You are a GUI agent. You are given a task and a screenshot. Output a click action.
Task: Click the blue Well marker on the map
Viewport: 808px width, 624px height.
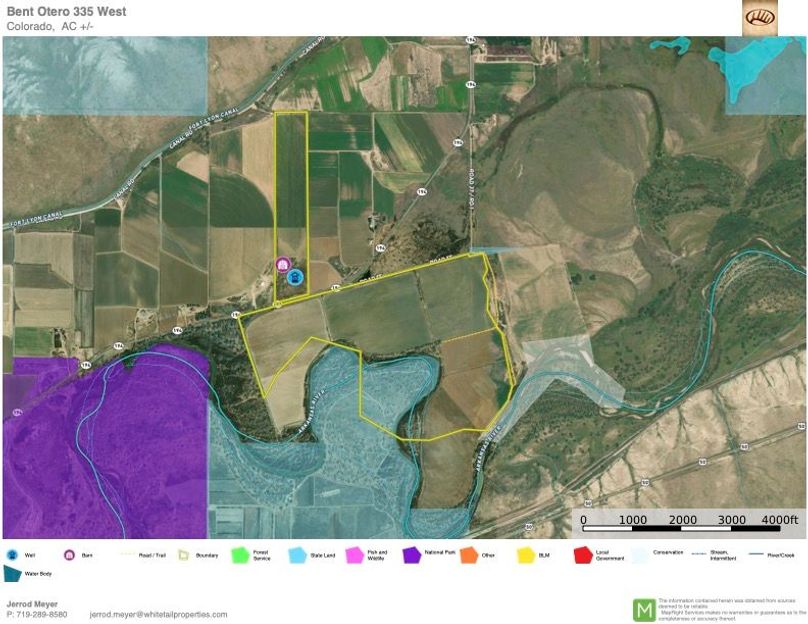[x=295, y=277]
